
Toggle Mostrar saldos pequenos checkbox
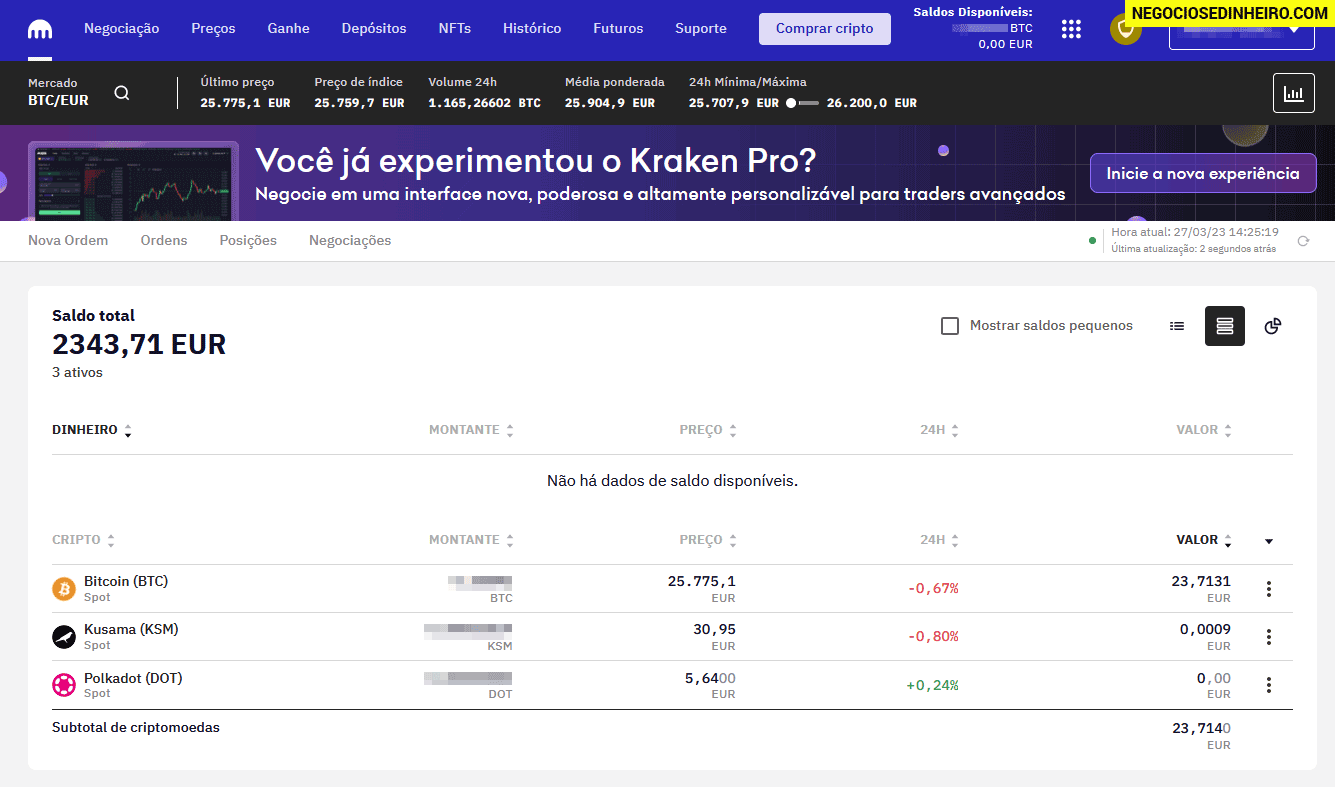950,326
